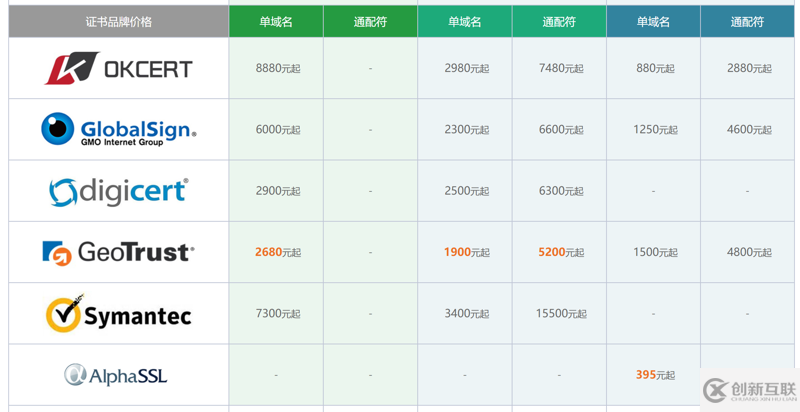
Task: Click the GlobalSign brand logo
Action: pyautogui.click(x=118, y=130)
